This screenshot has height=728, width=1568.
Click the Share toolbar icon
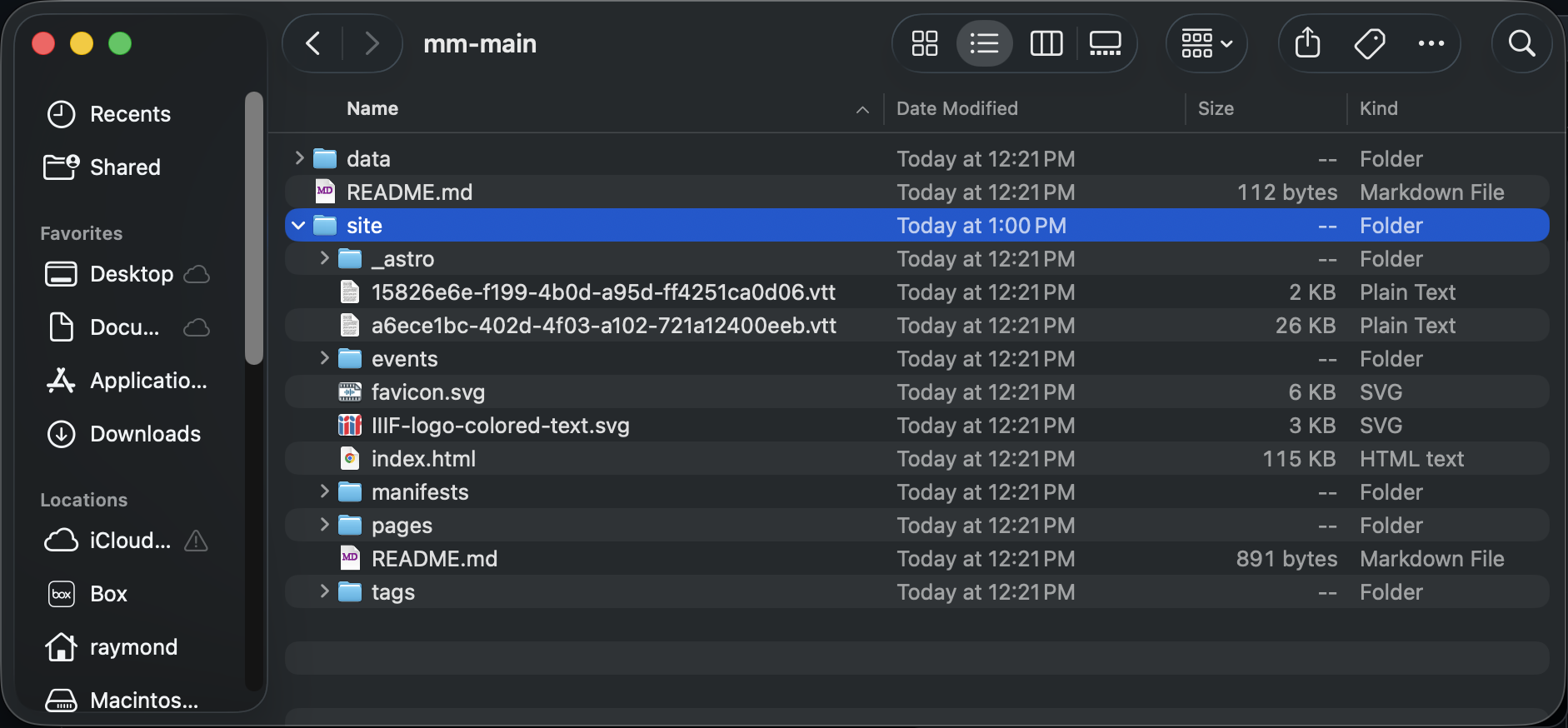point(1307,43)
